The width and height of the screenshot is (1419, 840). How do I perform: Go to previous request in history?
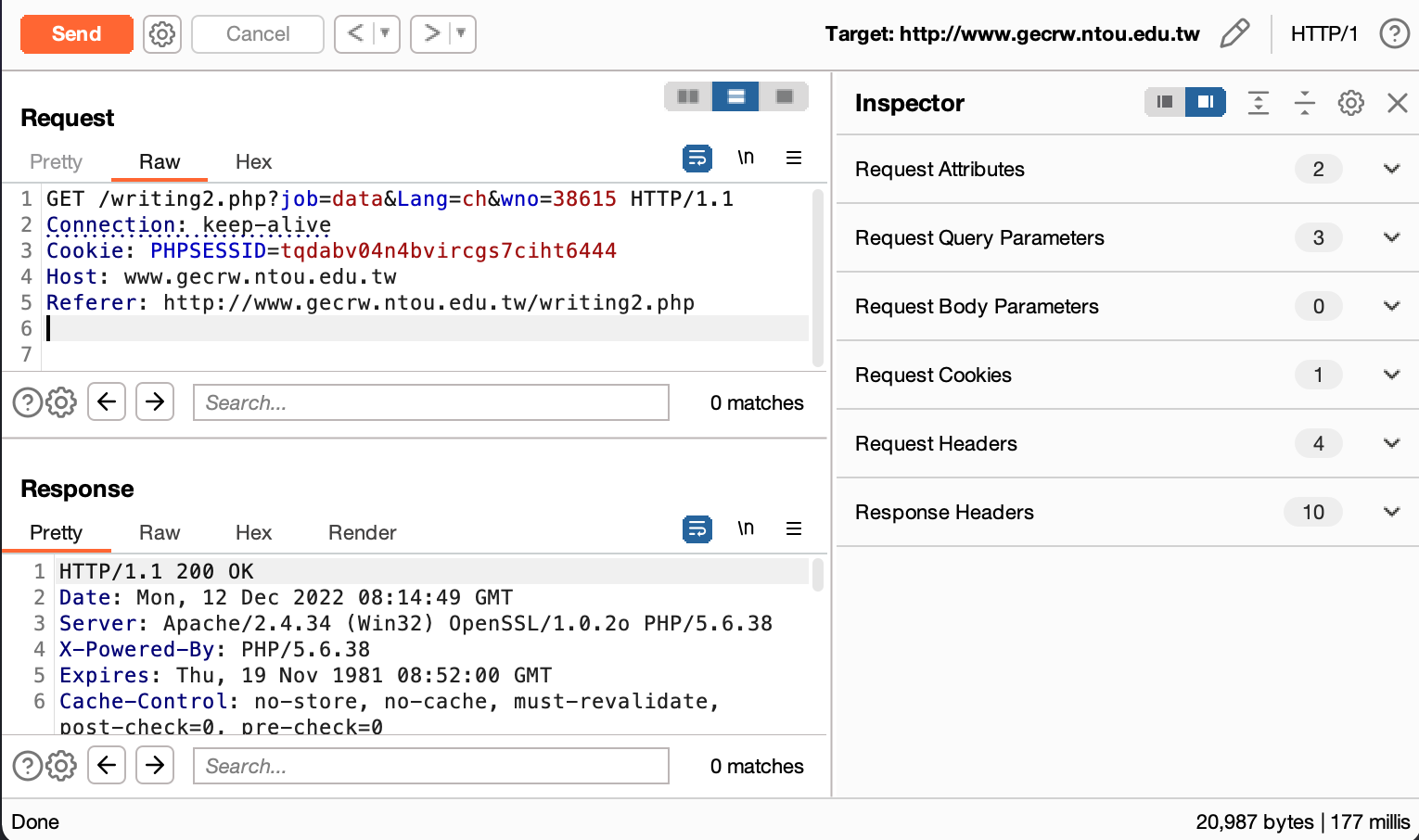[355, 34]
